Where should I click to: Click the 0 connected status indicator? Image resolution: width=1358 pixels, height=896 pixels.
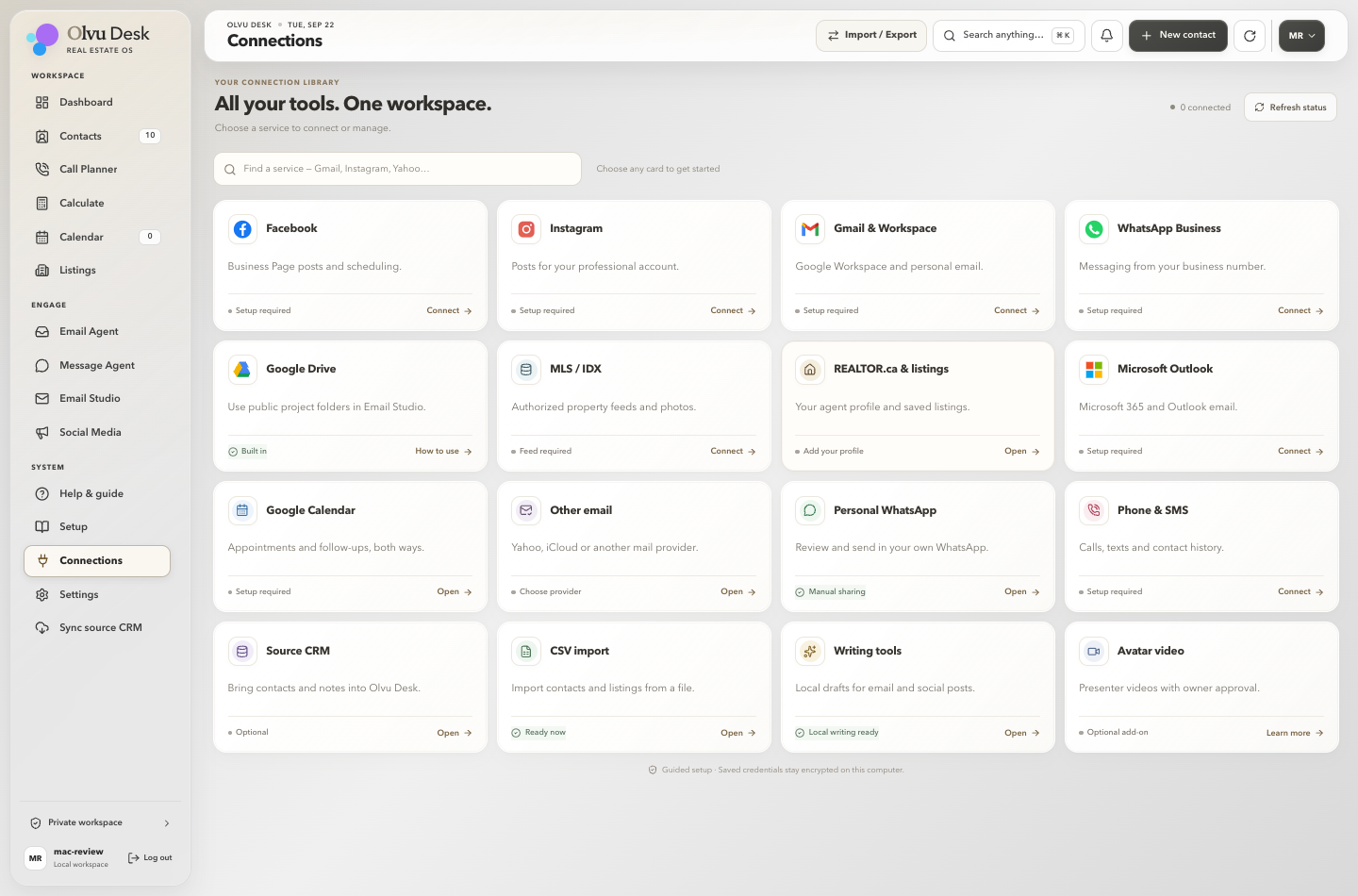(x=1201, y=108)
